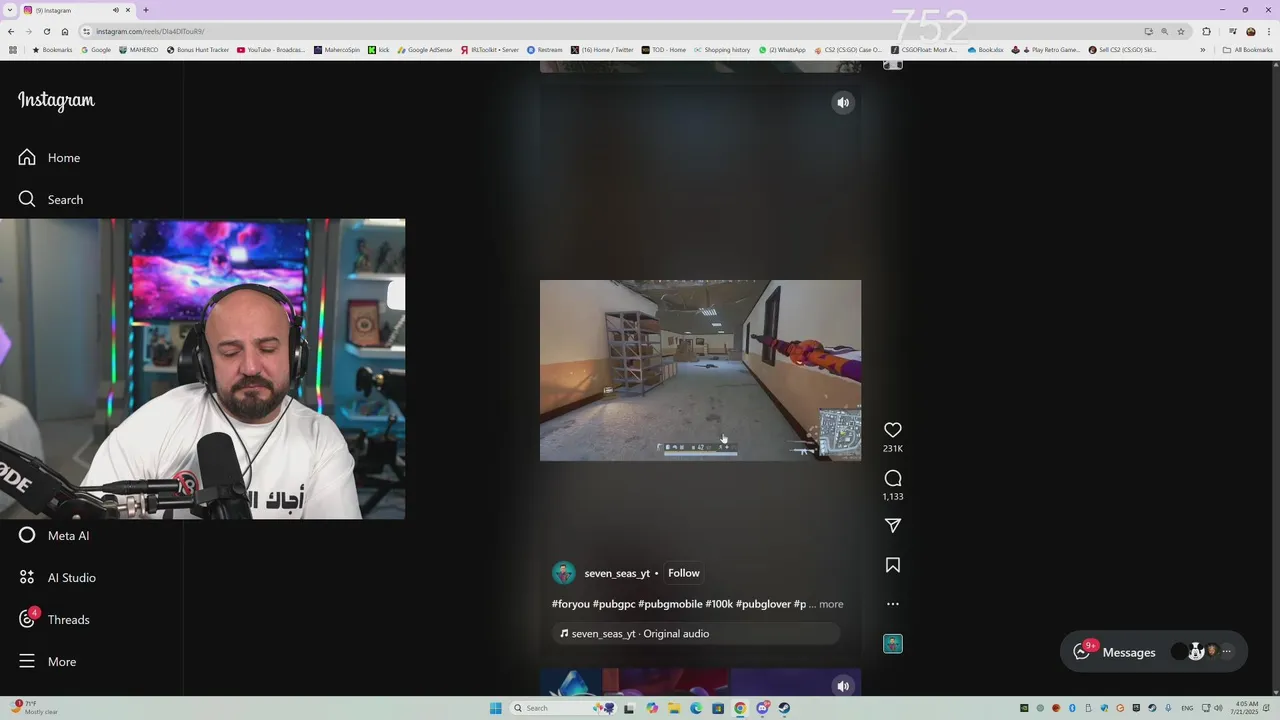The width and height of the screenshot is (1280, 720).
Task: Click the reel video to pause it
Action: (700, 370)
